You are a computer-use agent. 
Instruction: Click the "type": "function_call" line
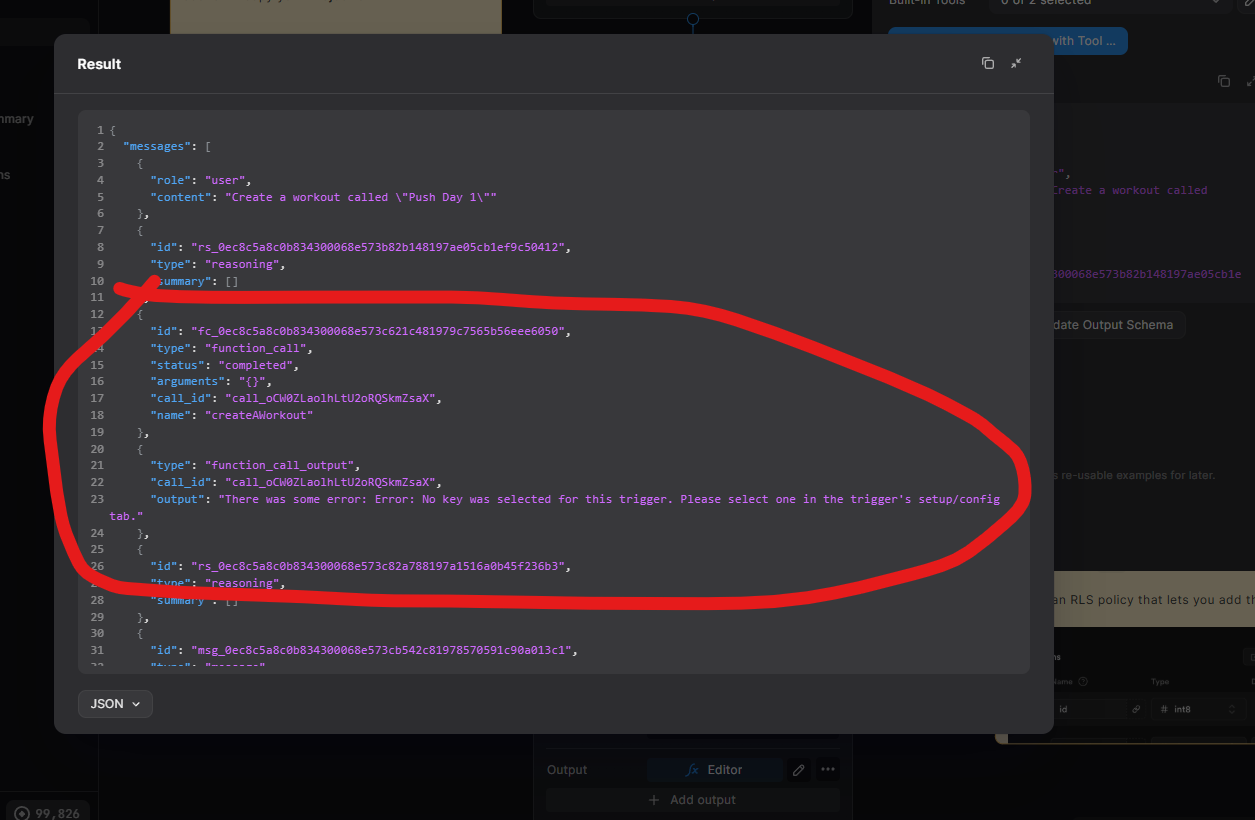point(232,348)
